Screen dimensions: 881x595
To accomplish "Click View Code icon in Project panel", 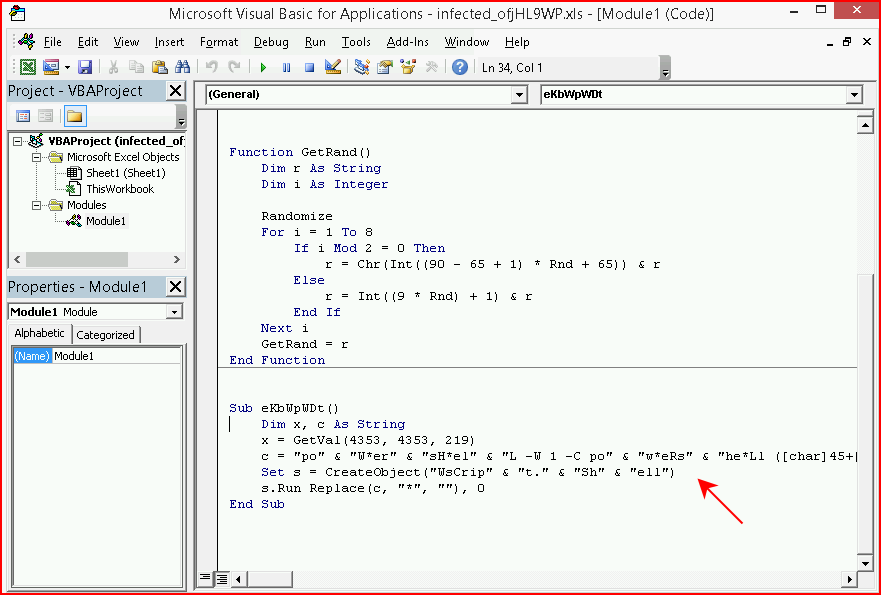I will pos(23,116).
